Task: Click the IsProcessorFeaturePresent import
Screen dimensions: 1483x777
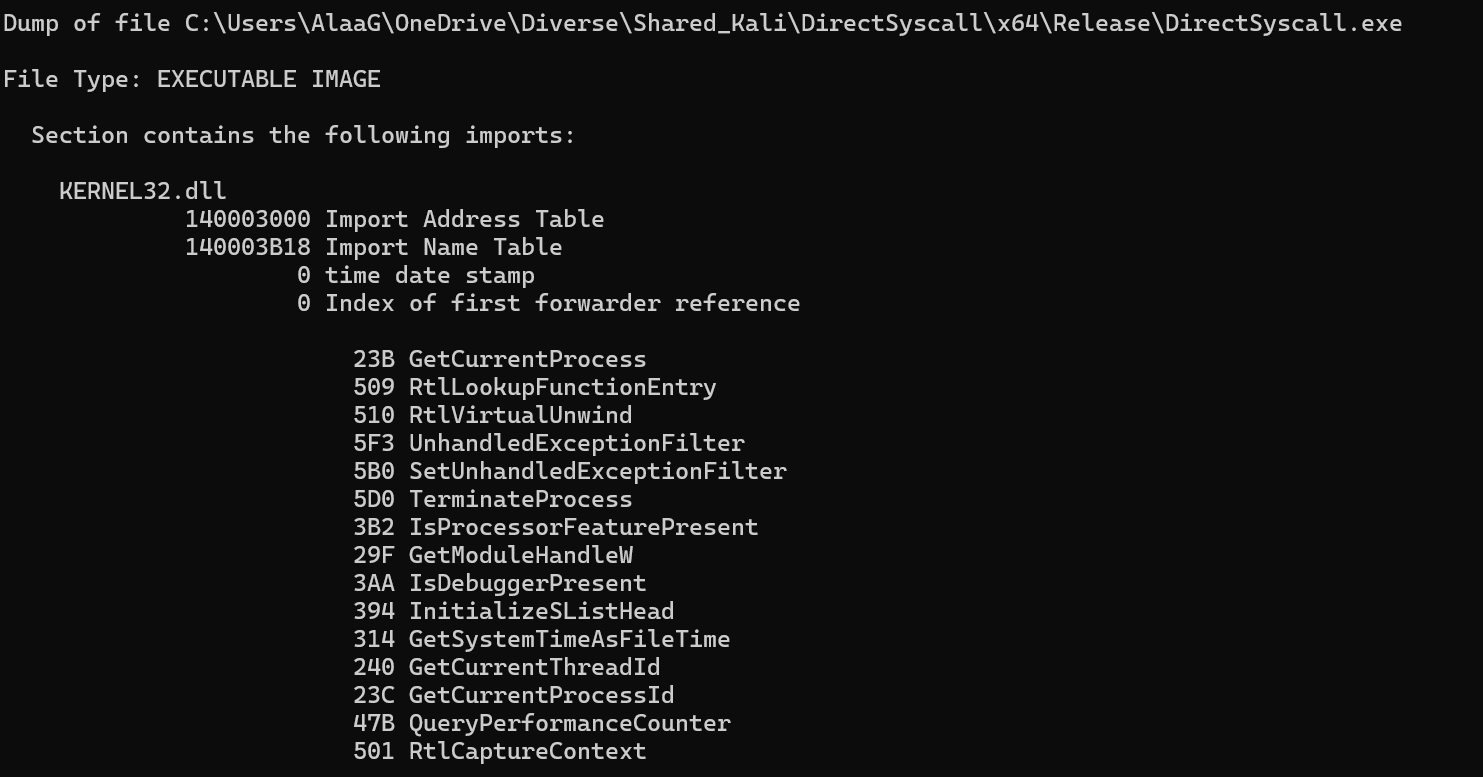Action: click(583, 527)
